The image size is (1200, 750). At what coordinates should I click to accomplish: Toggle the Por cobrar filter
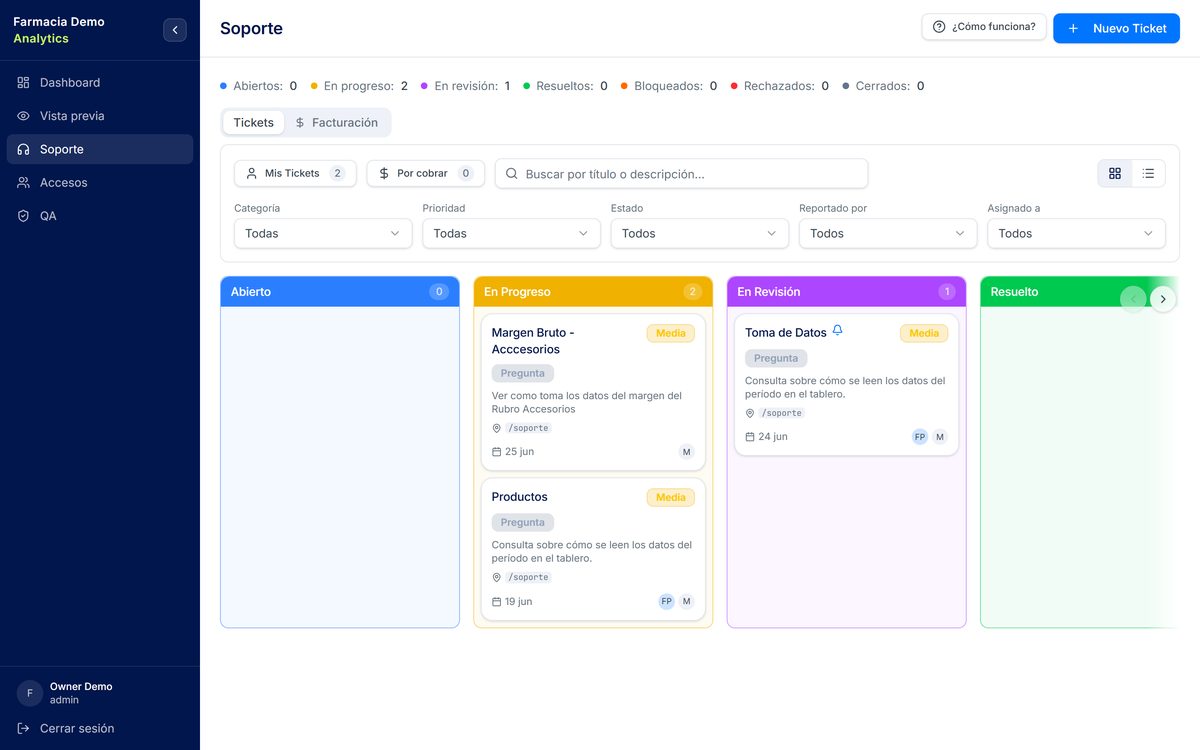tap(425, 173)
